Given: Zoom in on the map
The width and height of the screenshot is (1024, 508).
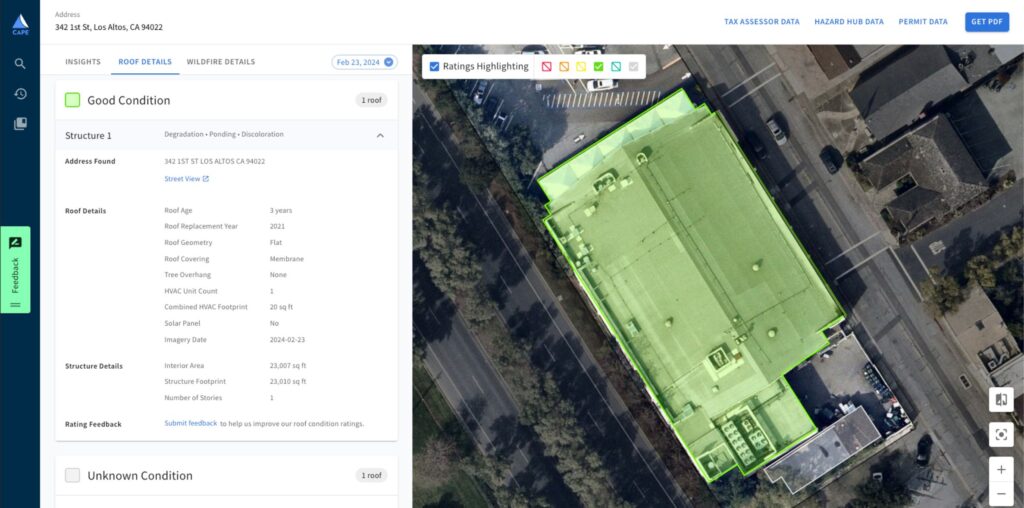Looking at the screenshot, I should [x=1000, y=469].
